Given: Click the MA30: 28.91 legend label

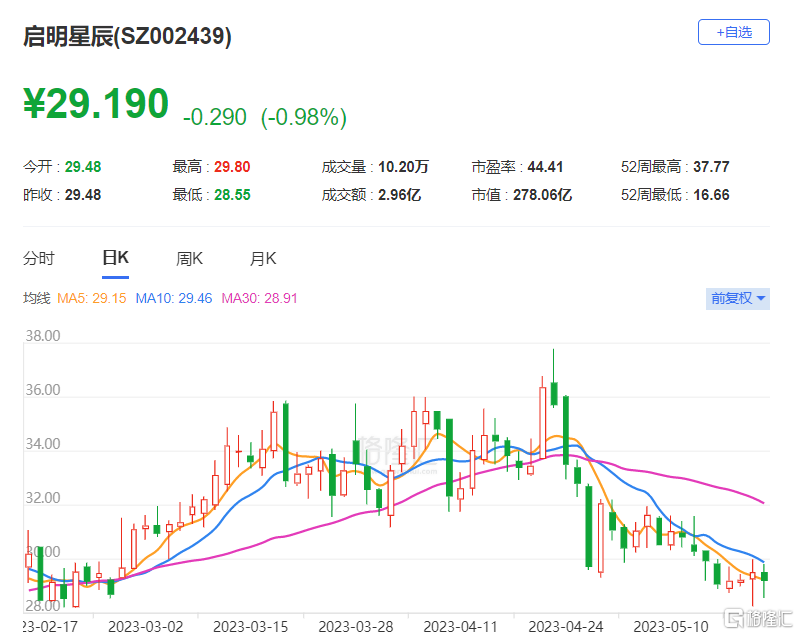Looking at the screenshot, I should [x=259, y=298].
